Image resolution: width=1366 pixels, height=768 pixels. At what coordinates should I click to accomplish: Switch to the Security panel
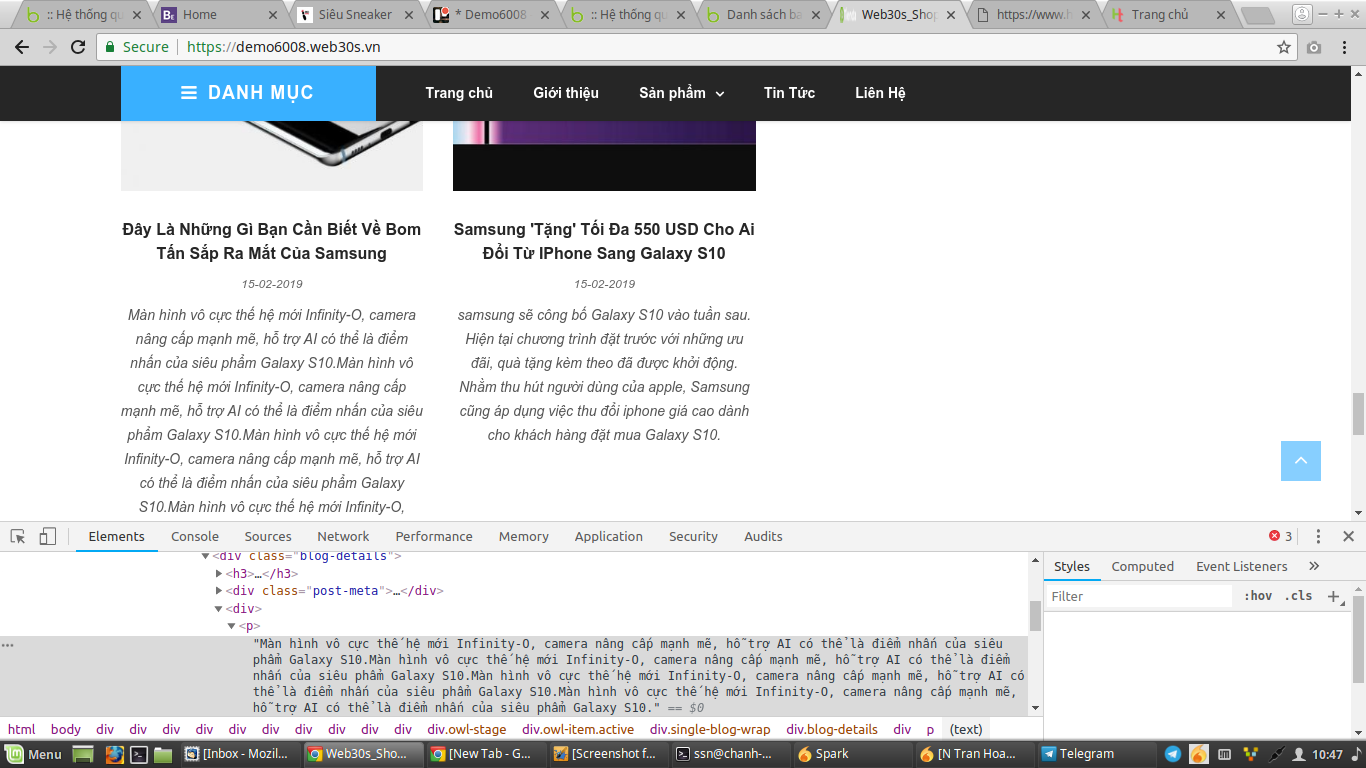pos(693,537)
